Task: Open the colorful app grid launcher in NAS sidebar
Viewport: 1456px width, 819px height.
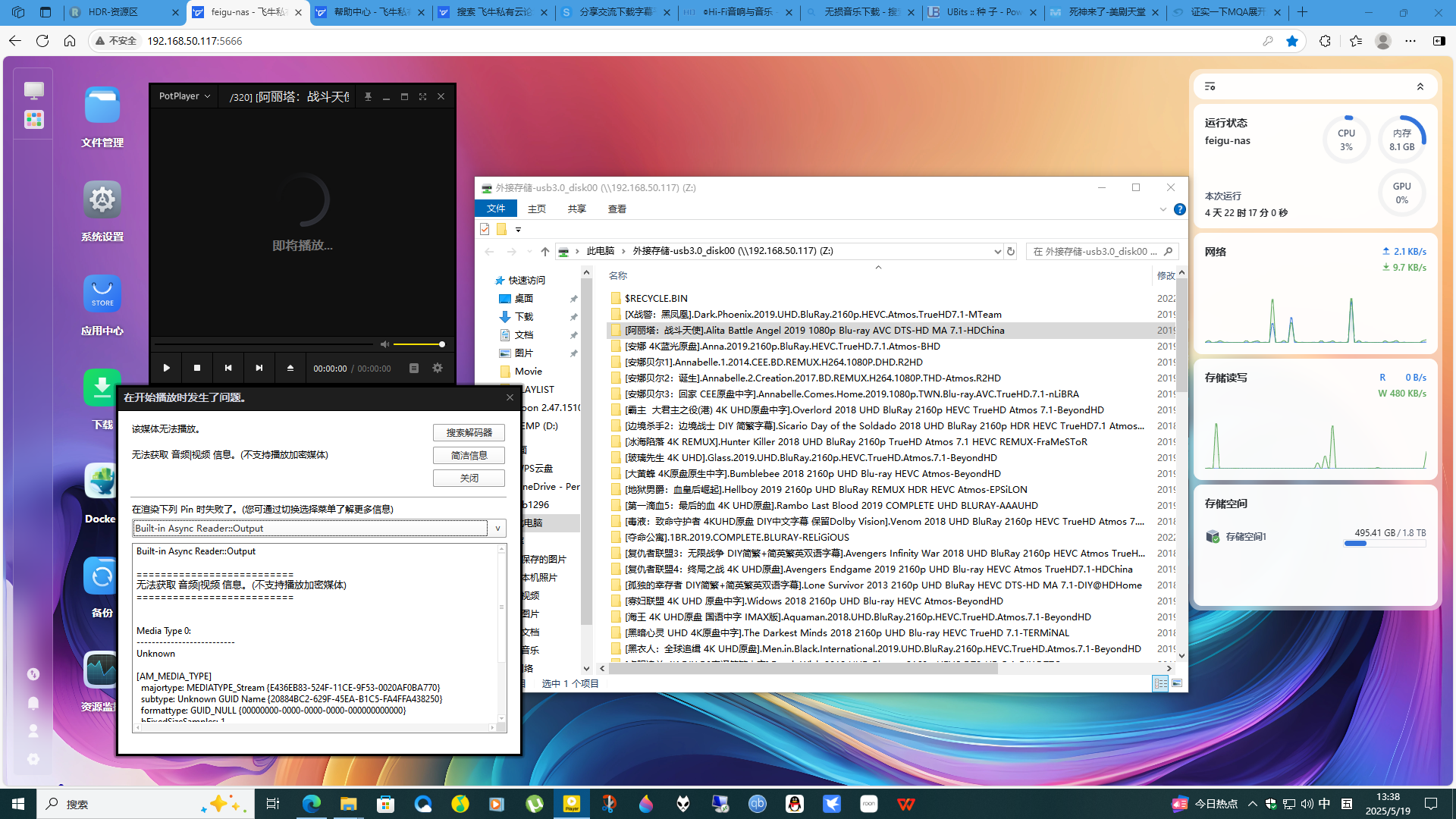Action: click(34, 120)
